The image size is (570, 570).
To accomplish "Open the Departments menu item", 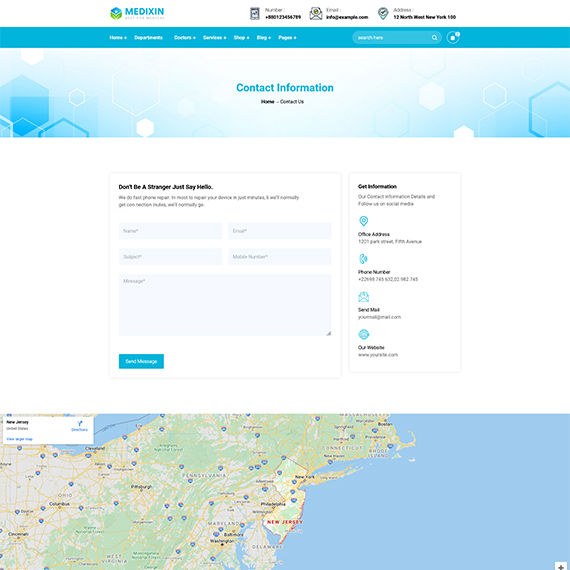I will pos(148,37).
